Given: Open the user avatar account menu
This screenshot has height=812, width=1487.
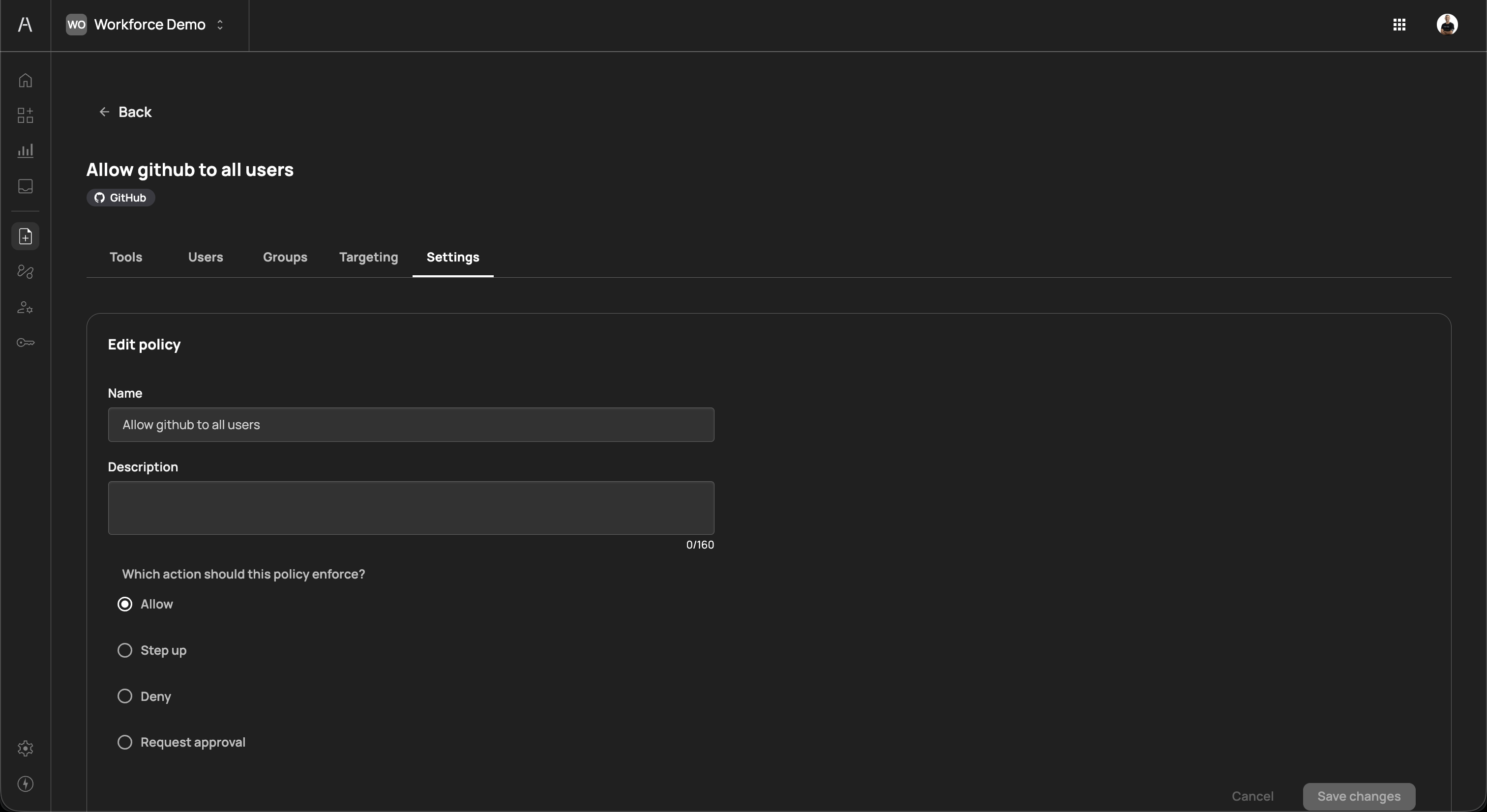Looking at the screenshot, I should click(x=1447, y=25).
